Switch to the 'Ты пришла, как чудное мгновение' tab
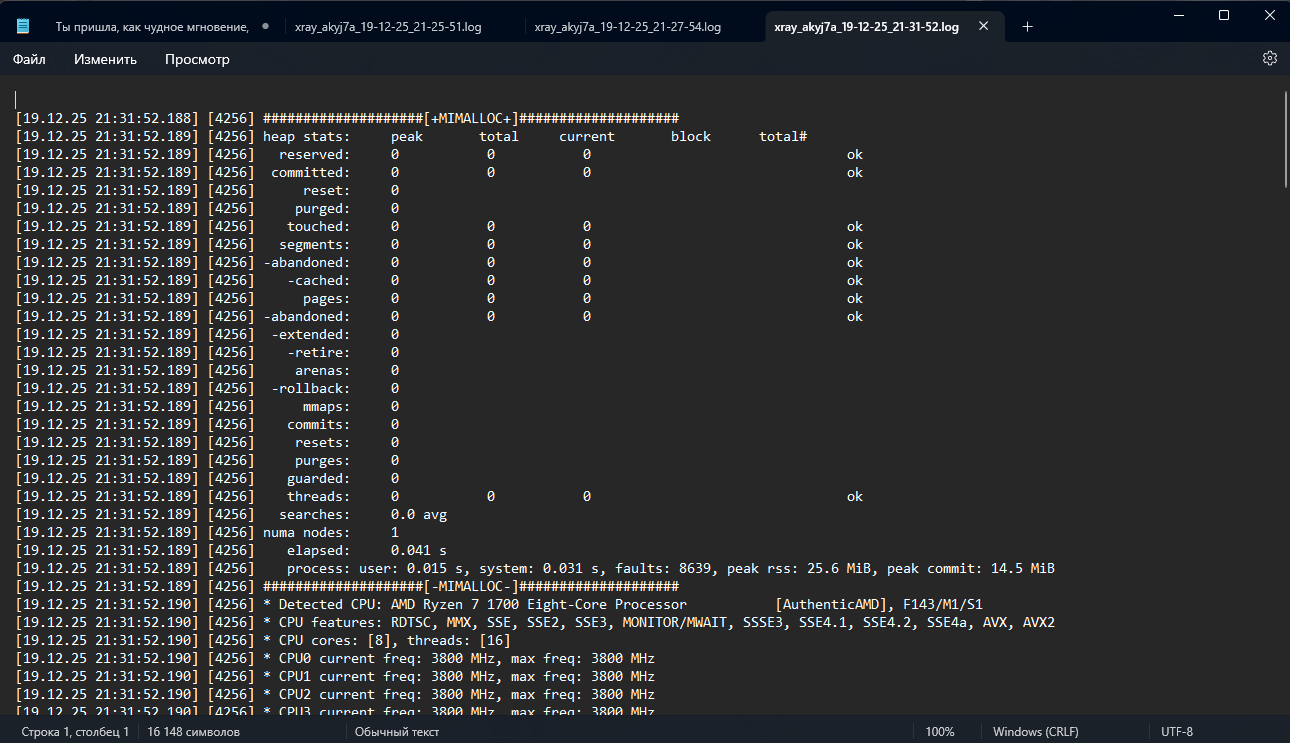 pyautogui.click(x=165, y=27)
